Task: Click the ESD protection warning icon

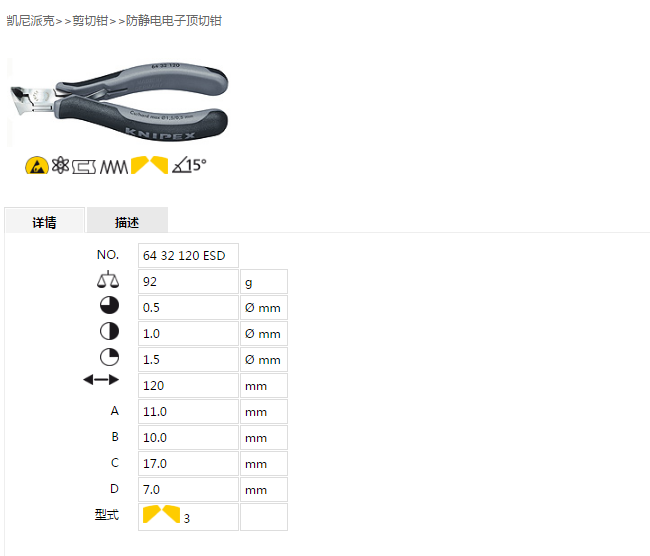Action: pos(37,165)
